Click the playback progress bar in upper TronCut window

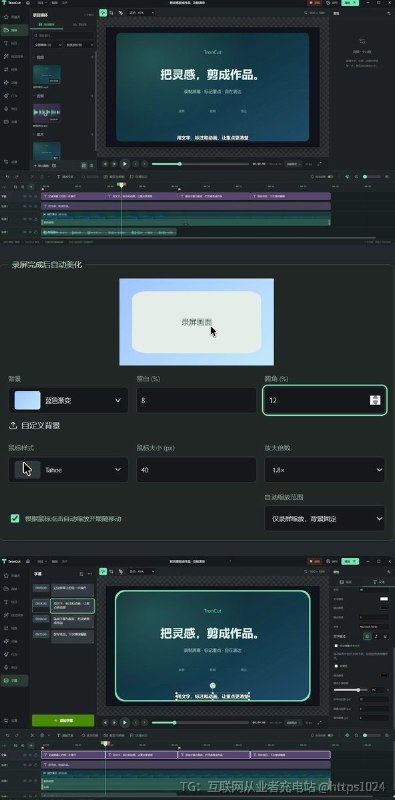click(x=200, y=164)
